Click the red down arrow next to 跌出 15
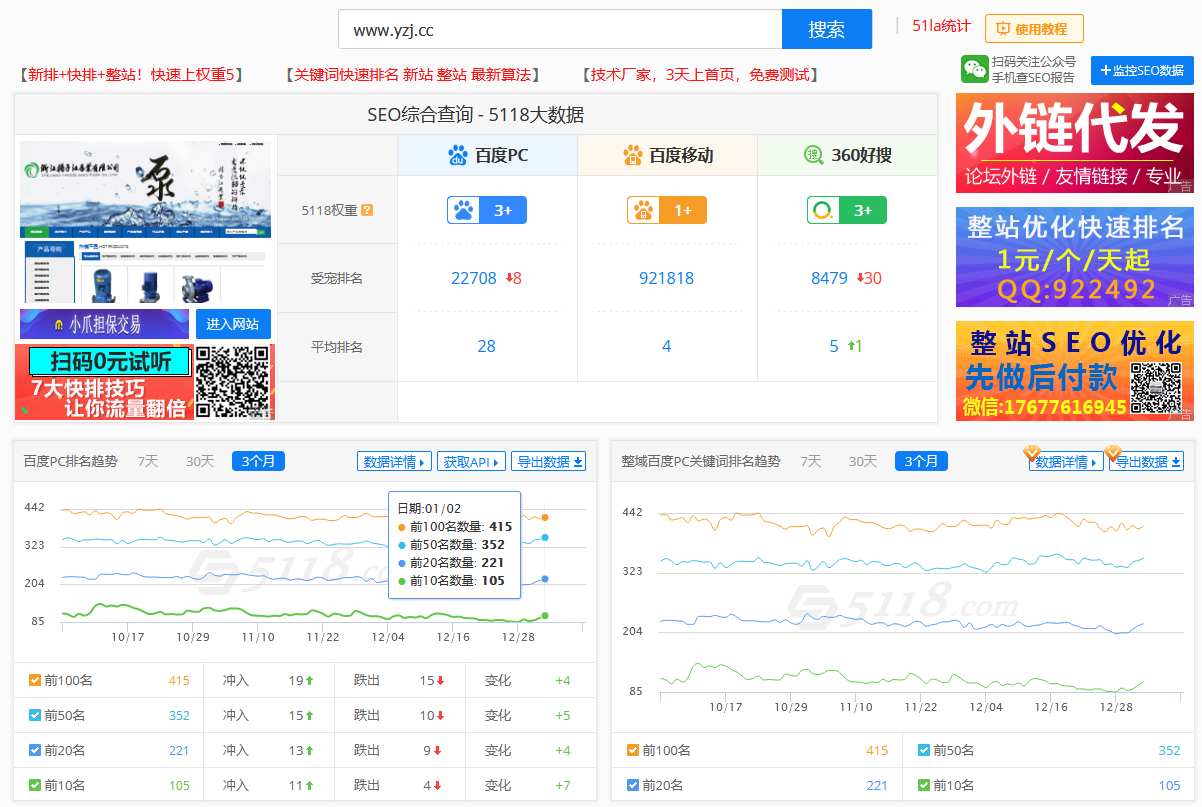 [x=440, y=681]
